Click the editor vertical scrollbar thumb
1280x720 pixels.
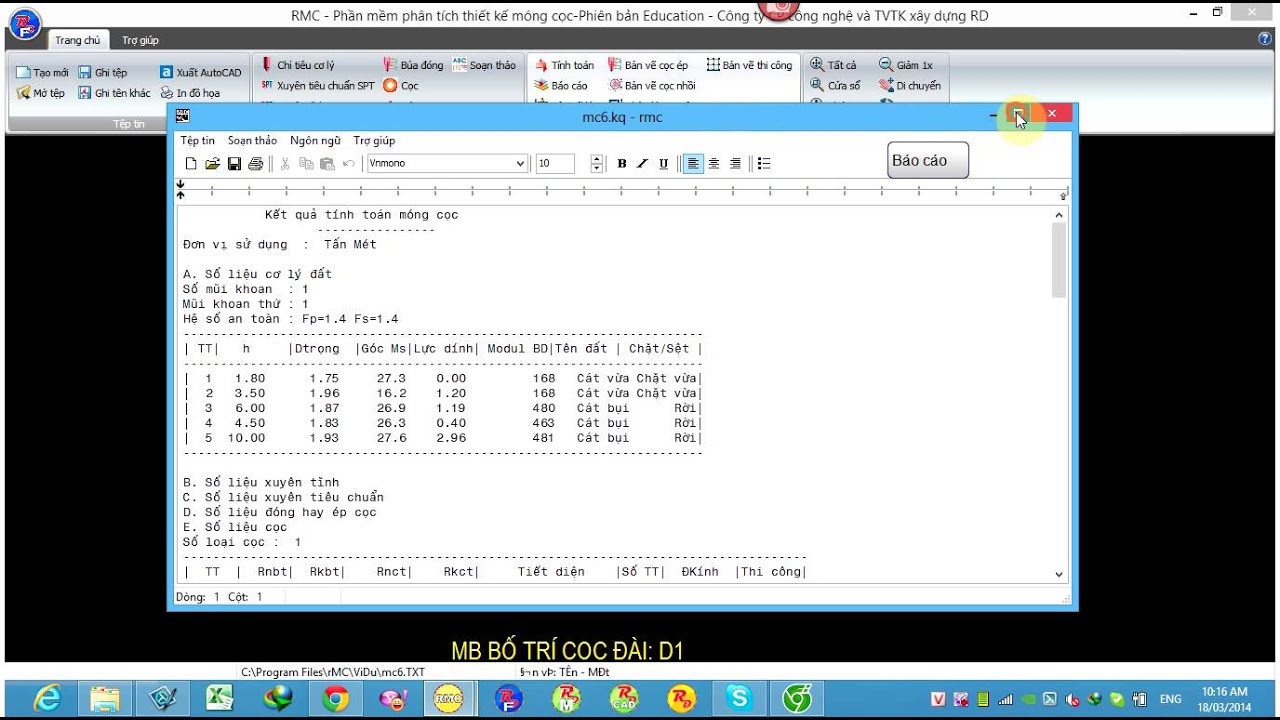pyautogui.click(x=1059, y=260)
